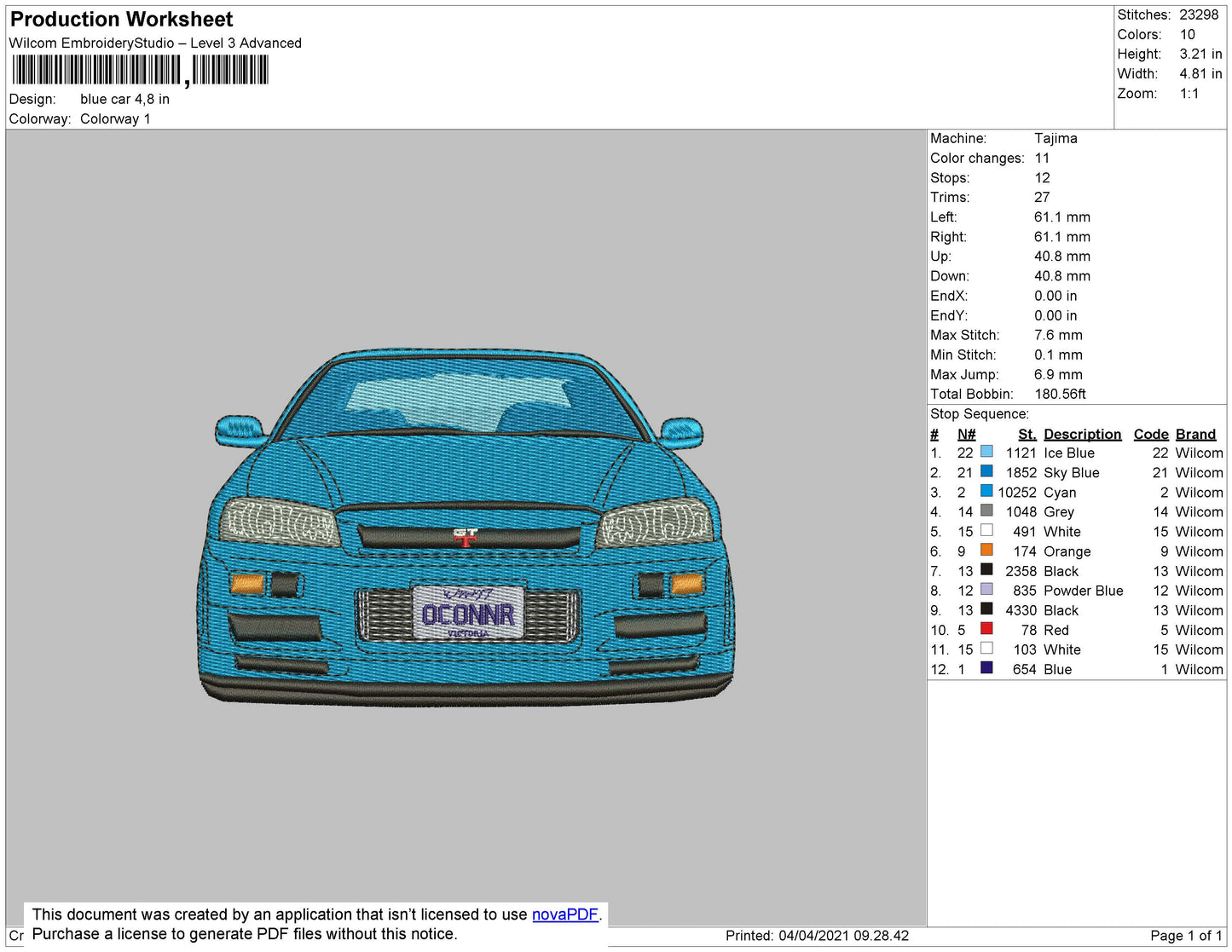Click the Orange color swatch
Screen dimensions: 1232x952
coord(986,550)
